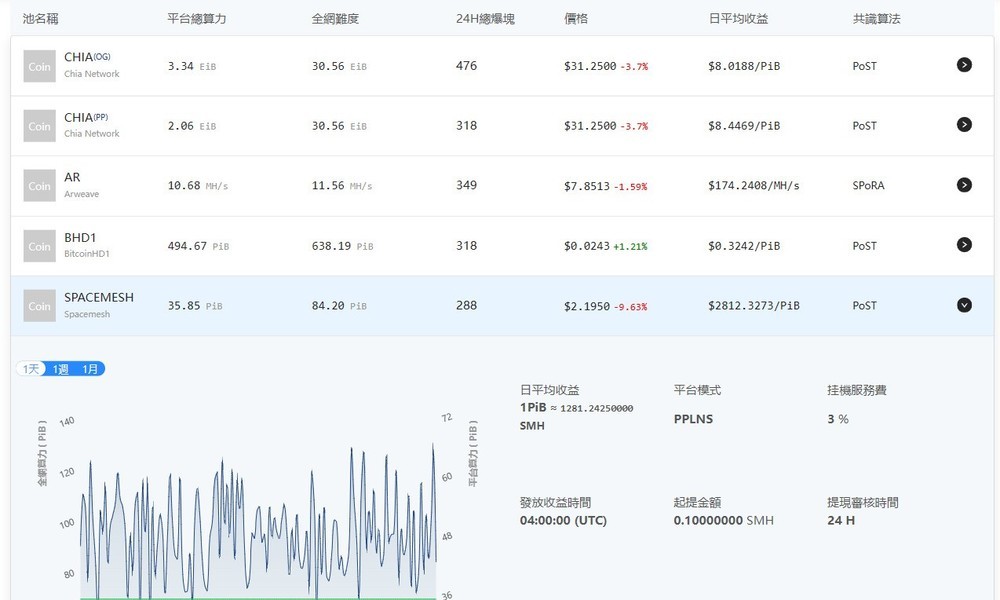
Task: Click the 24H總爆塊 column header
Action: [485, 19]
